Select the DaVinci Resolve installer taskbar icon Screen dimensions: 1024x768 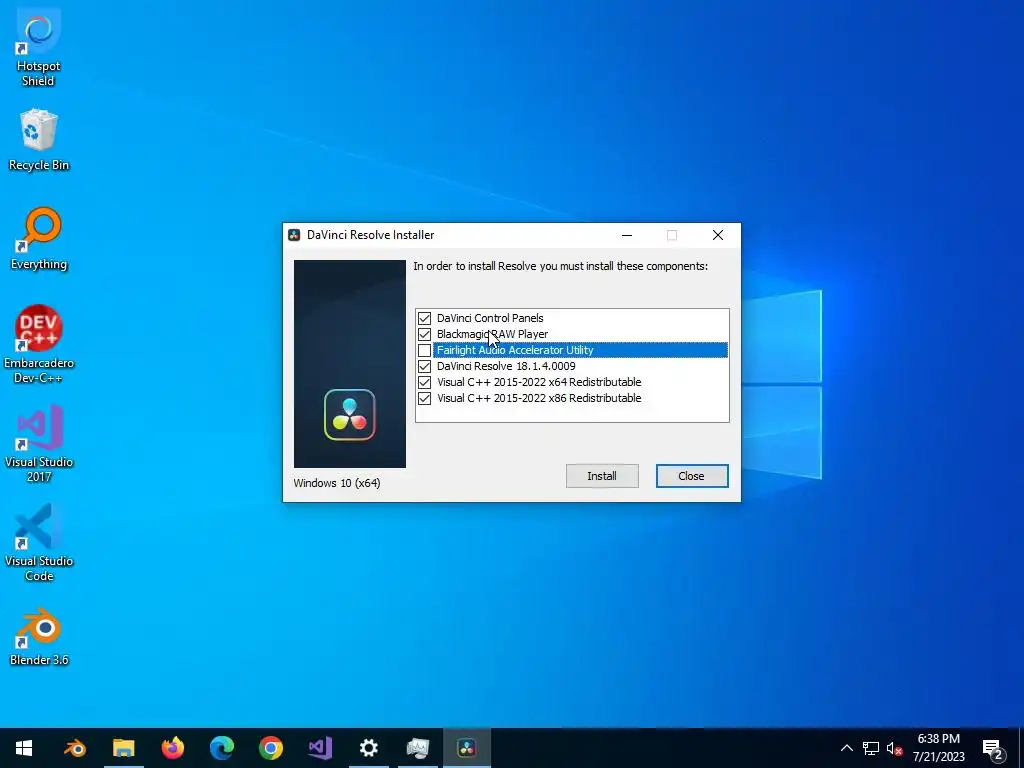[467, 748]
